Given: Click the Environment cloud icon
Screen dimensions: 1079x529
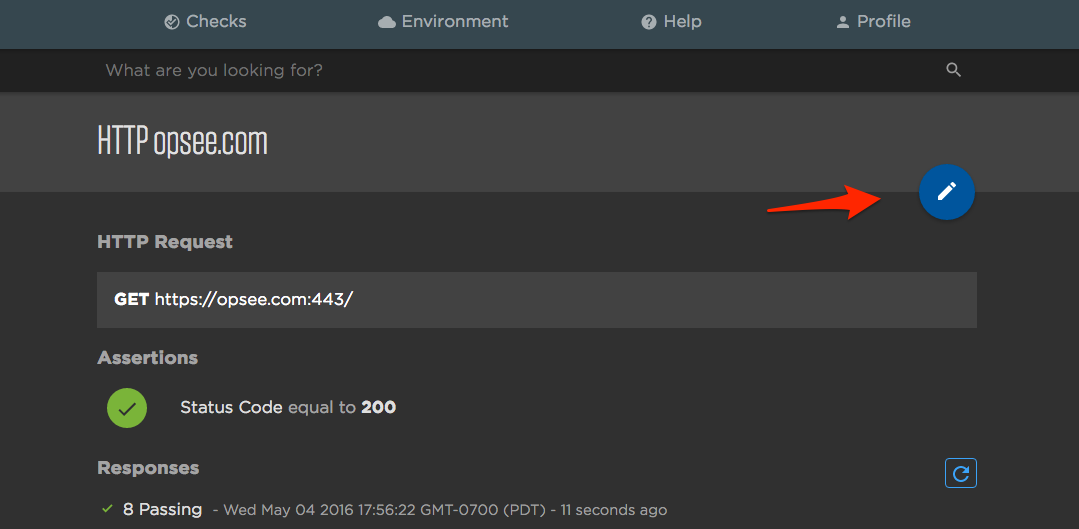Looking at the screenshot, I should [387, 22].
